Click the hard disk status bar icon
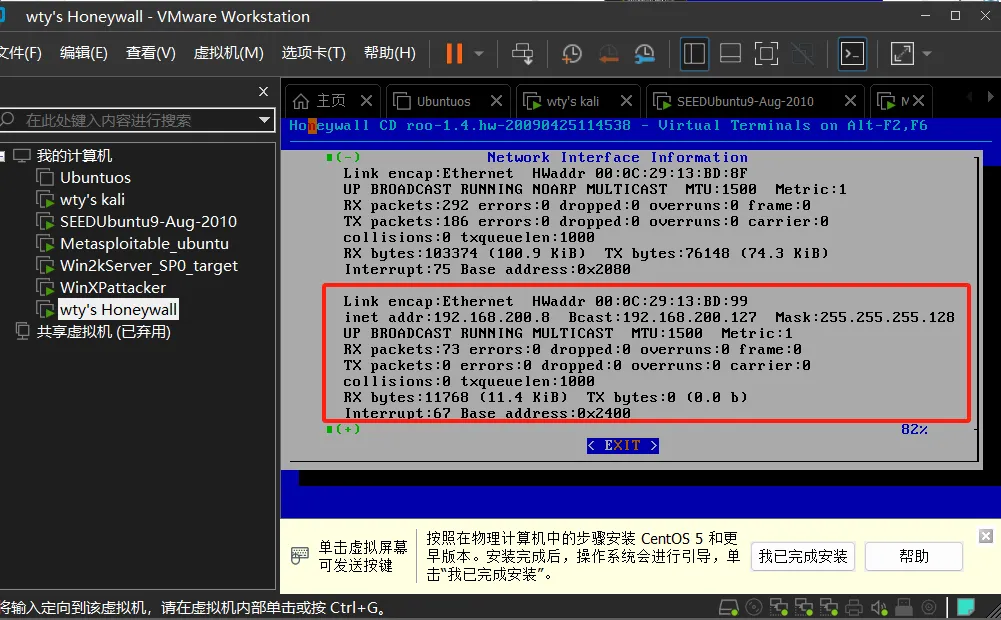Screen dimensions: 1001x620 (x=728, y=607)
